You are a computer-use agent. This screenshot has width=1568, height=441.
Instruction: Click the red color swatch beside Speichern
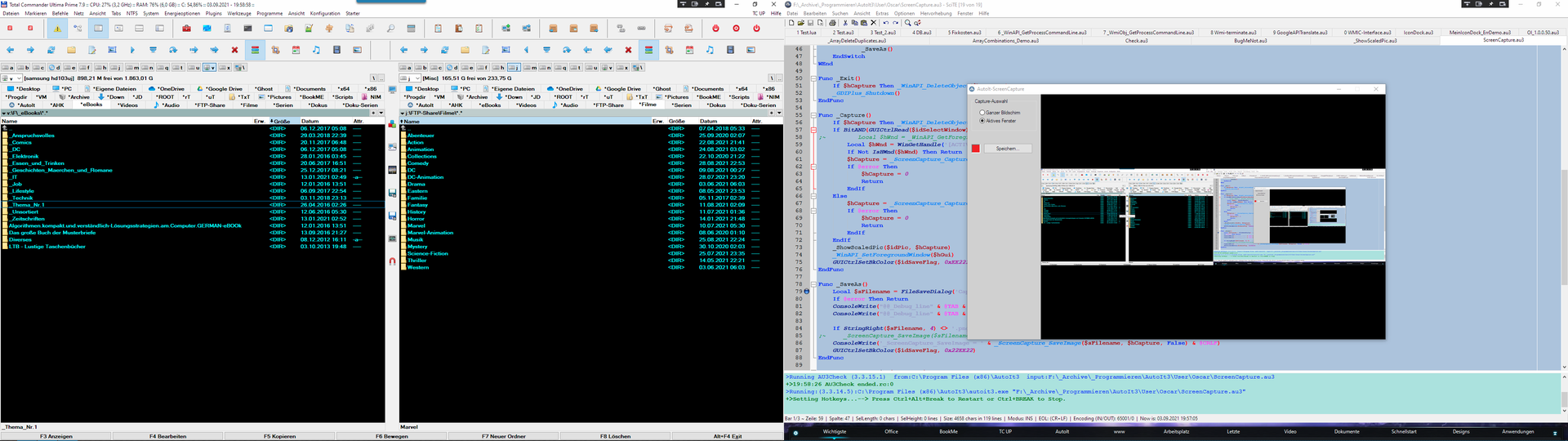[975, 149]
